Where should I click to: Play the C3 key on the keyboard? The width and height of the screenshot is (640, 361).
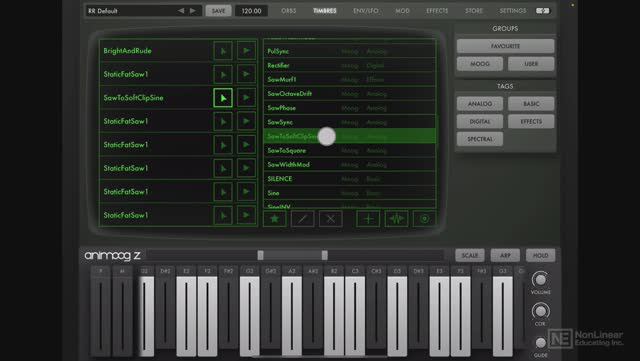coord(355,316)
